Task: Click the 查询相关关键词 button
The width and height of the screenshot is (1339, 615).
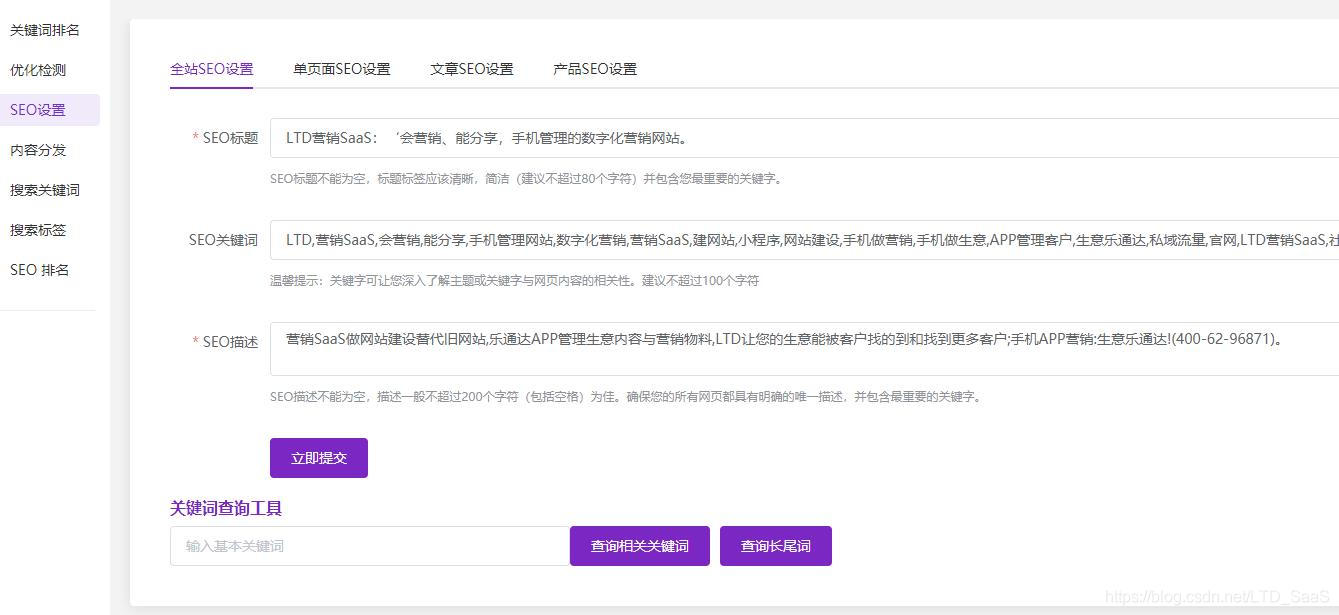Action: [639, 545]
